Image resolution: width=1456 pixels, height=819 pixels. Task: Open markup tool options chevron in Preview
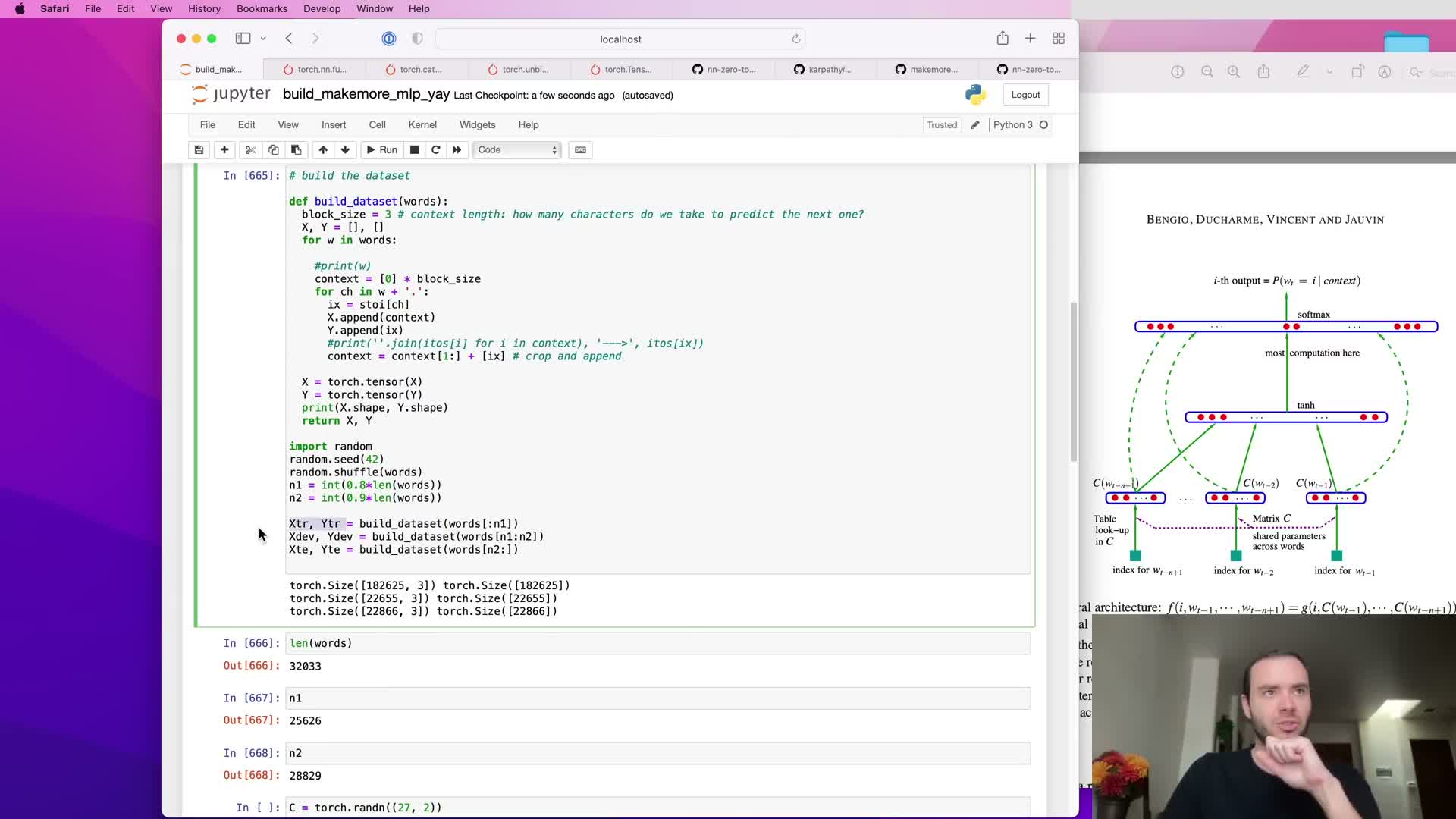[1329, 72]
